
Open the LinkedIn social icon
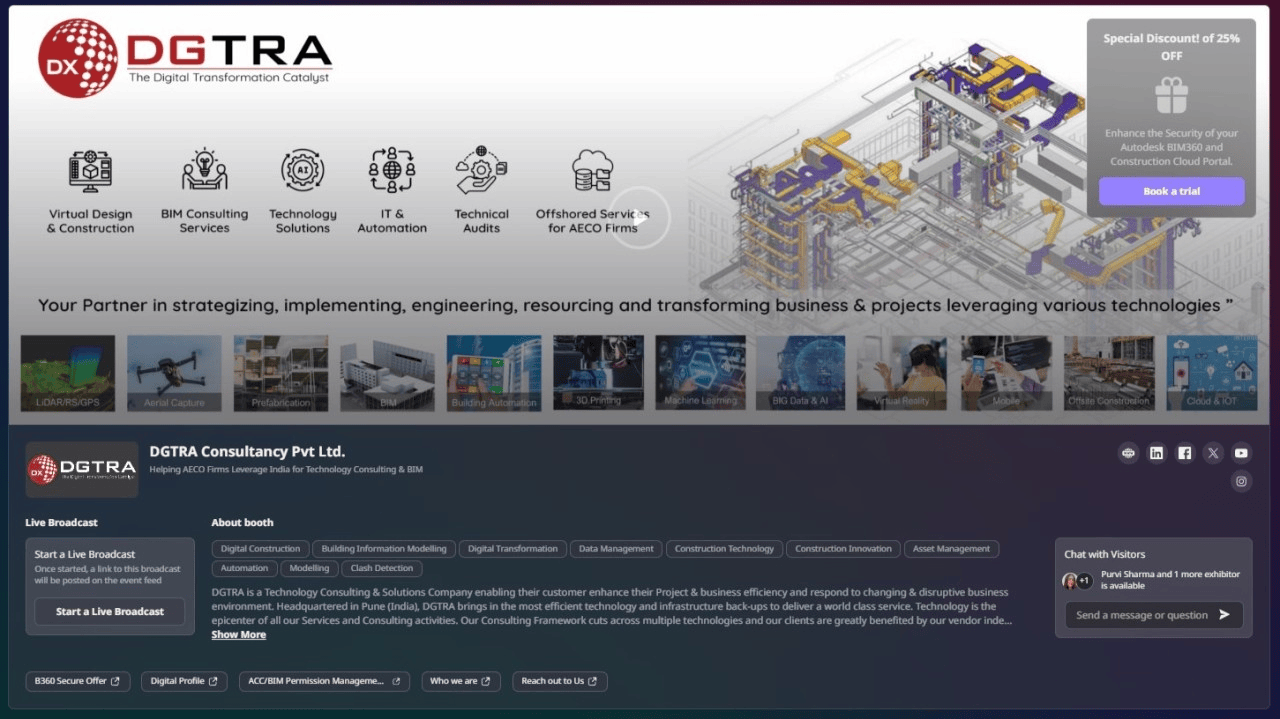1156,453
